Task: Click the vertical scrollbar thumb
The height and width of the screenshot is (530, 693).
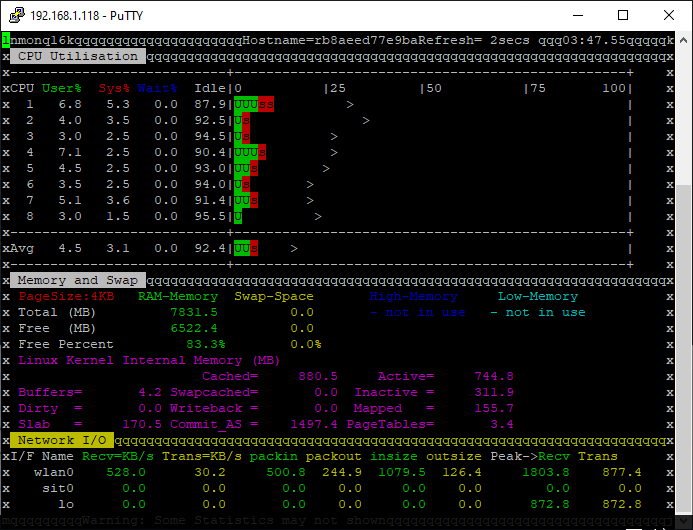Action: (683, 347)
